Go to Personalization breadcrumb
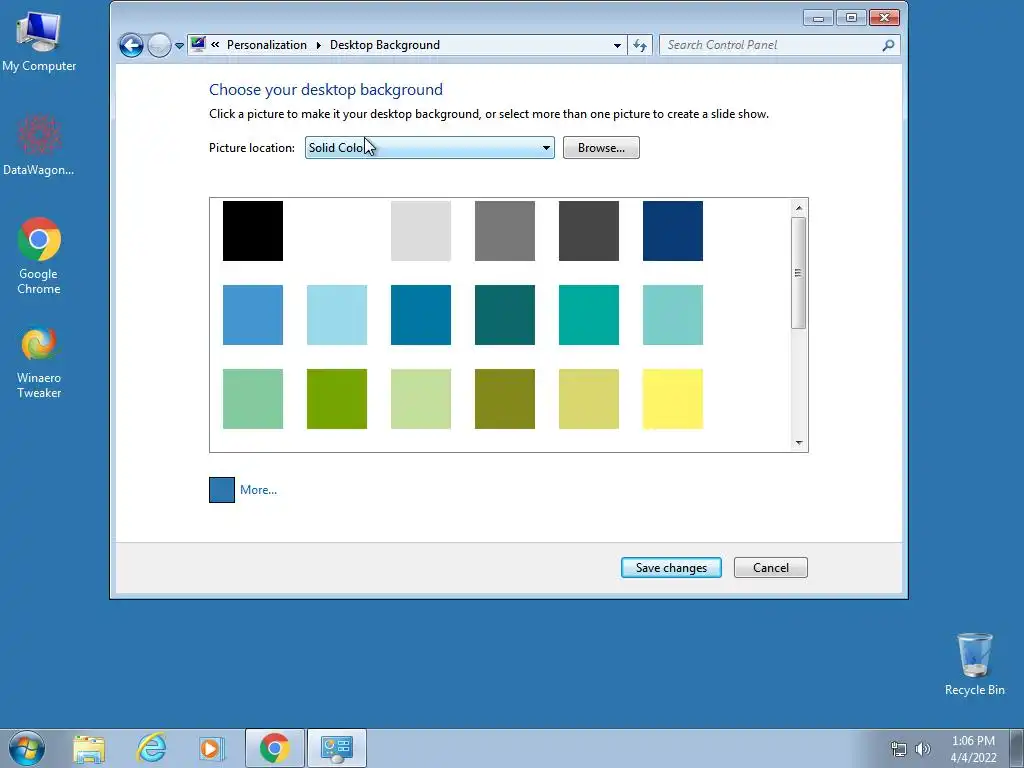 (x=266, y=45)
